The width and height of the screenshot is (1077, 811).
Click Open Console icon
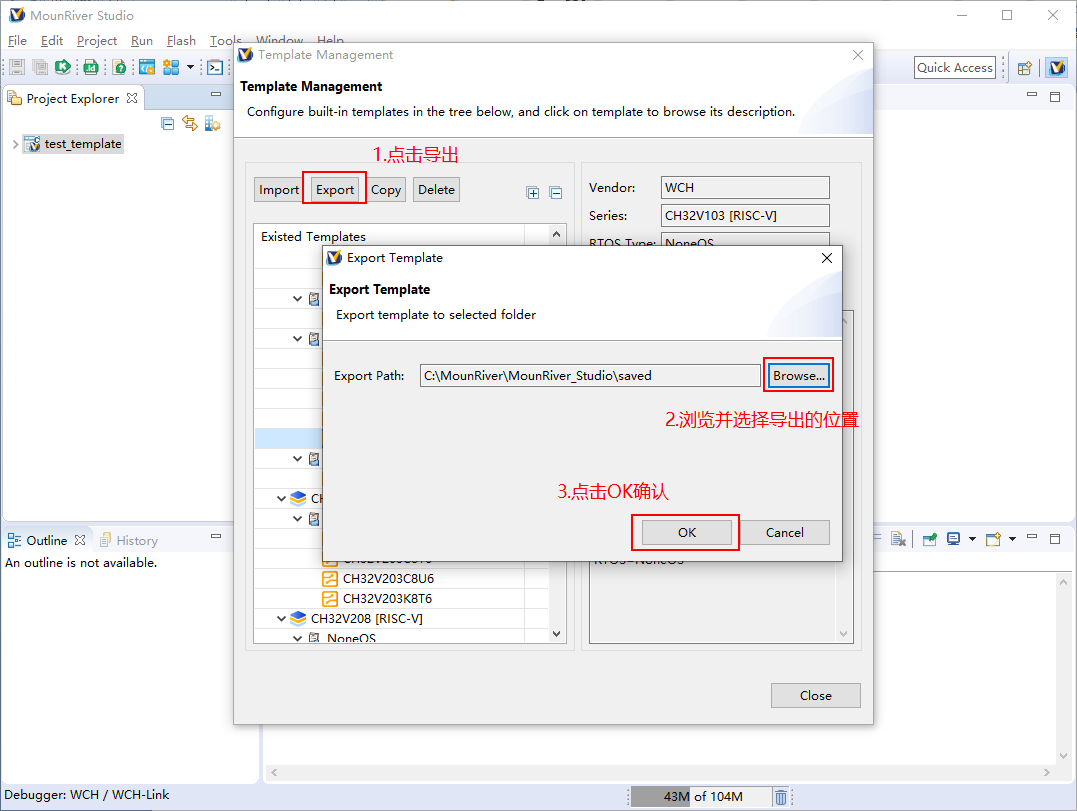pos(993,539)
